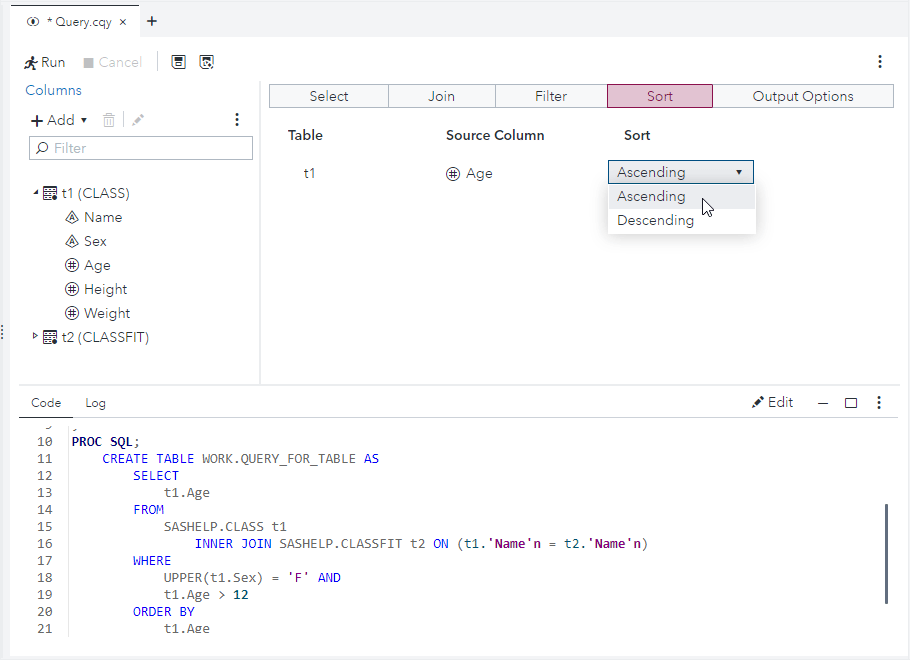910x660 pixels.
Task: Open the top-right toolbar overflow menu
Action: [x=880, y=62]
